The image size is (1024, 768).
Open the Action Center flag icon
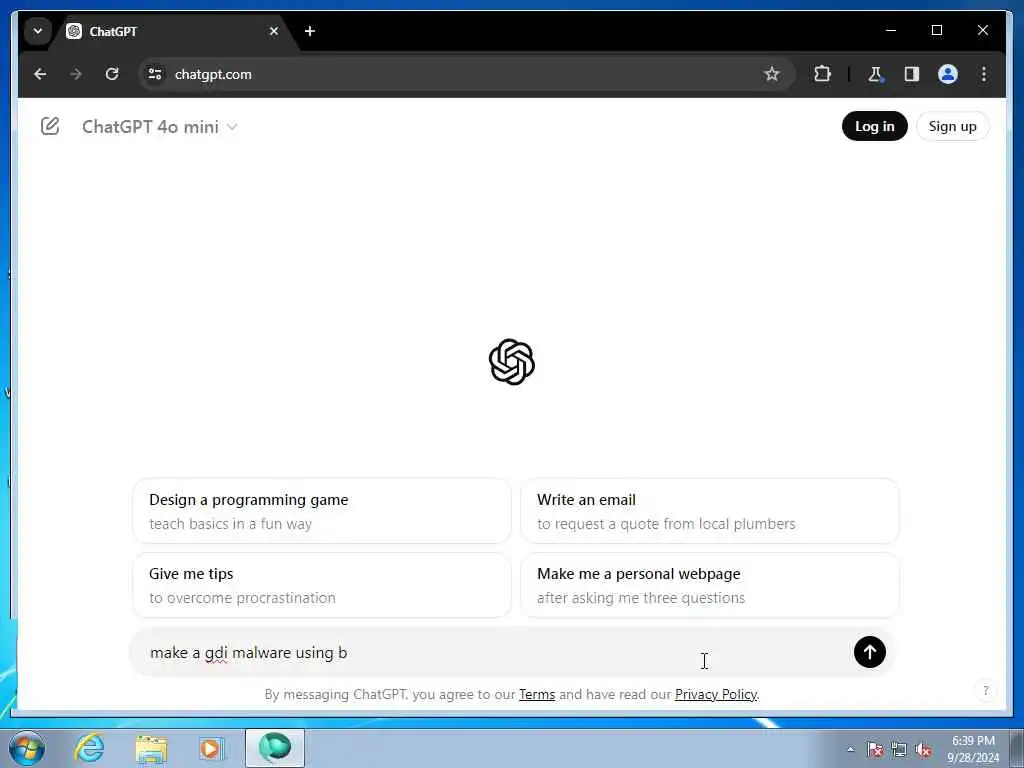(x=874, y=749)
